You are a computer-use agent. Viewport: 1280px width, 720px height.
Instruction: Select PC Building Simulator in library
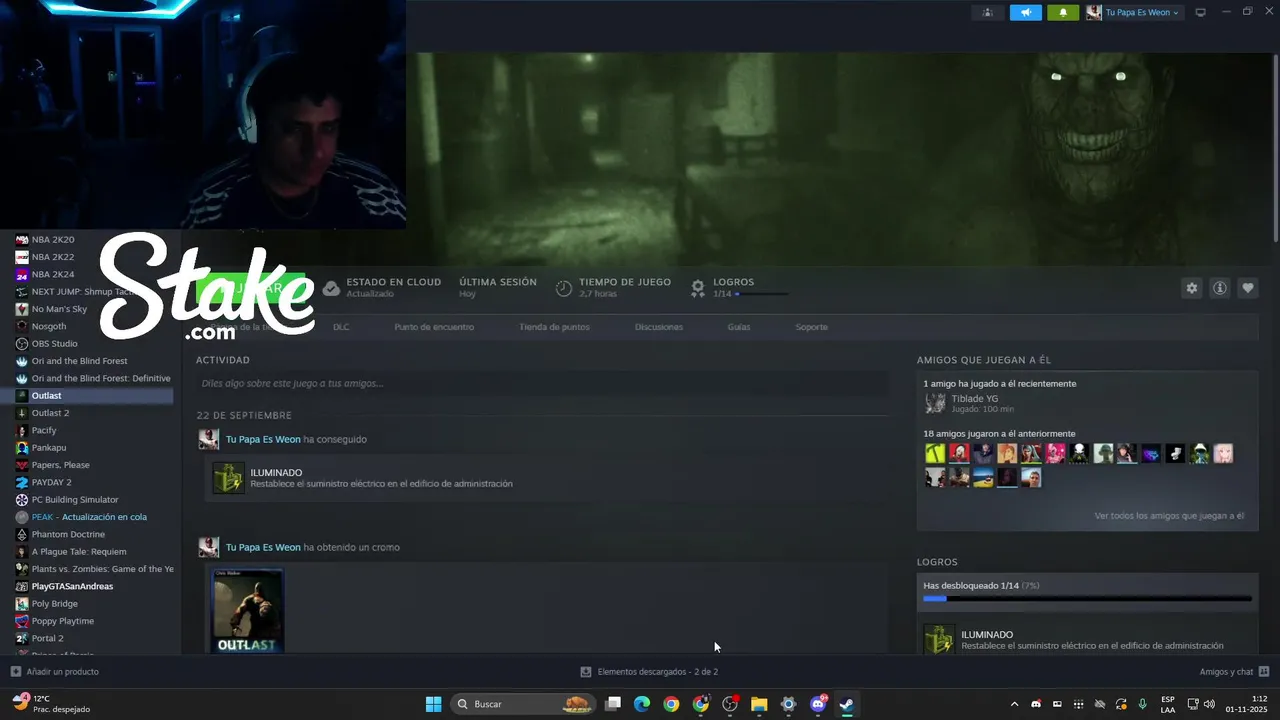(75, 499)
